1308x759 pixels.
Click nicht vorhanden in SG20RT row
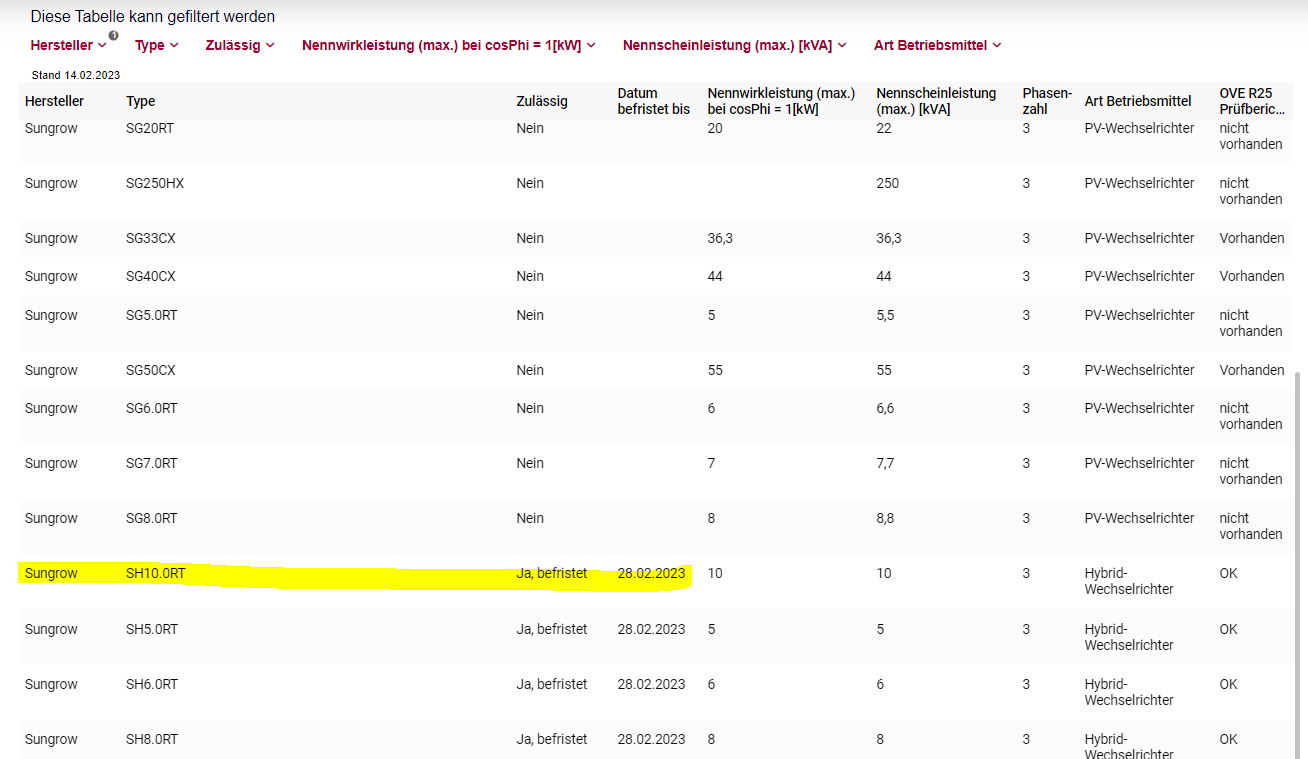(x=1251, y=136)
